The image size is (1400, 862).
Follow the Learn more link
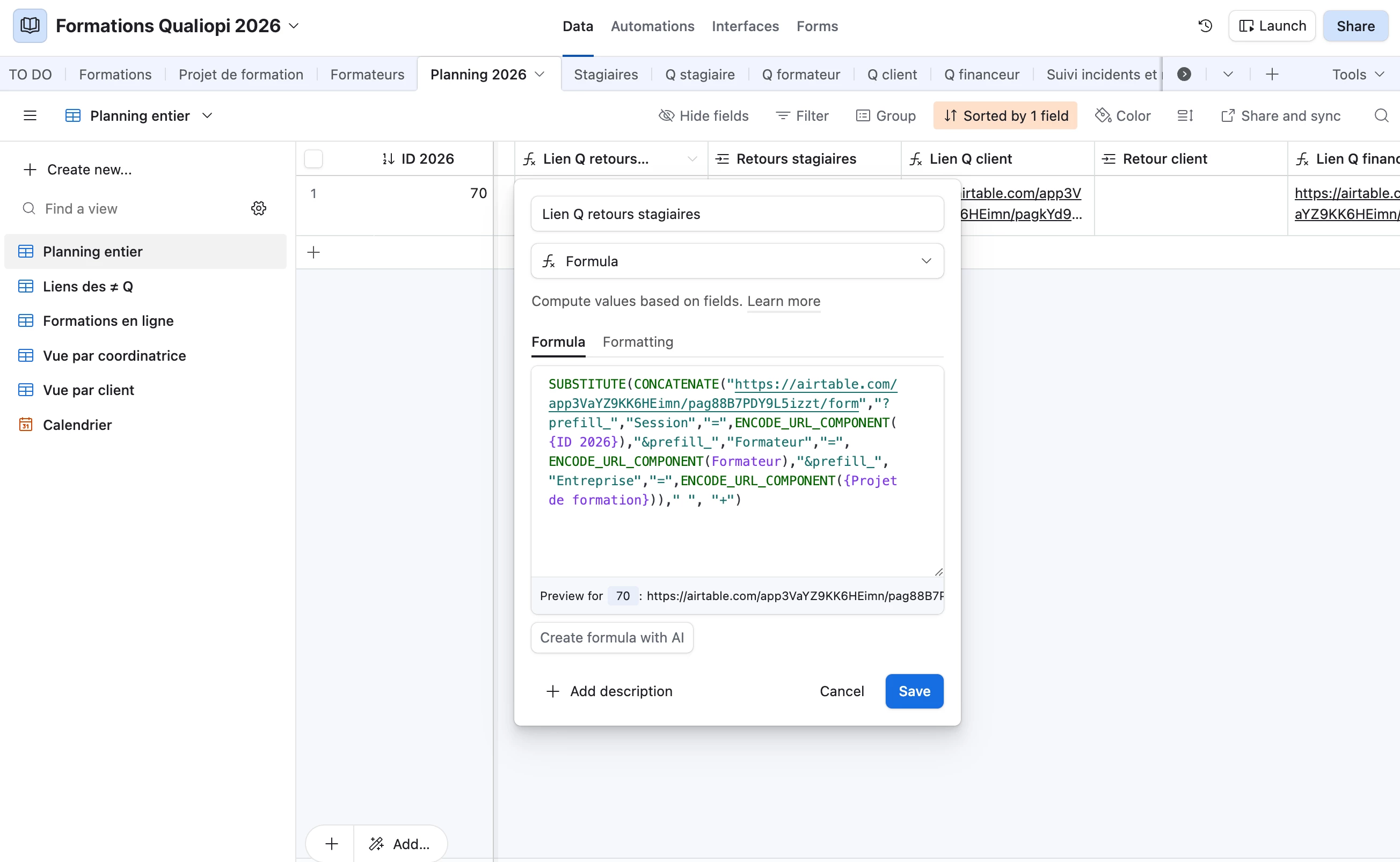tap(783, 301)
